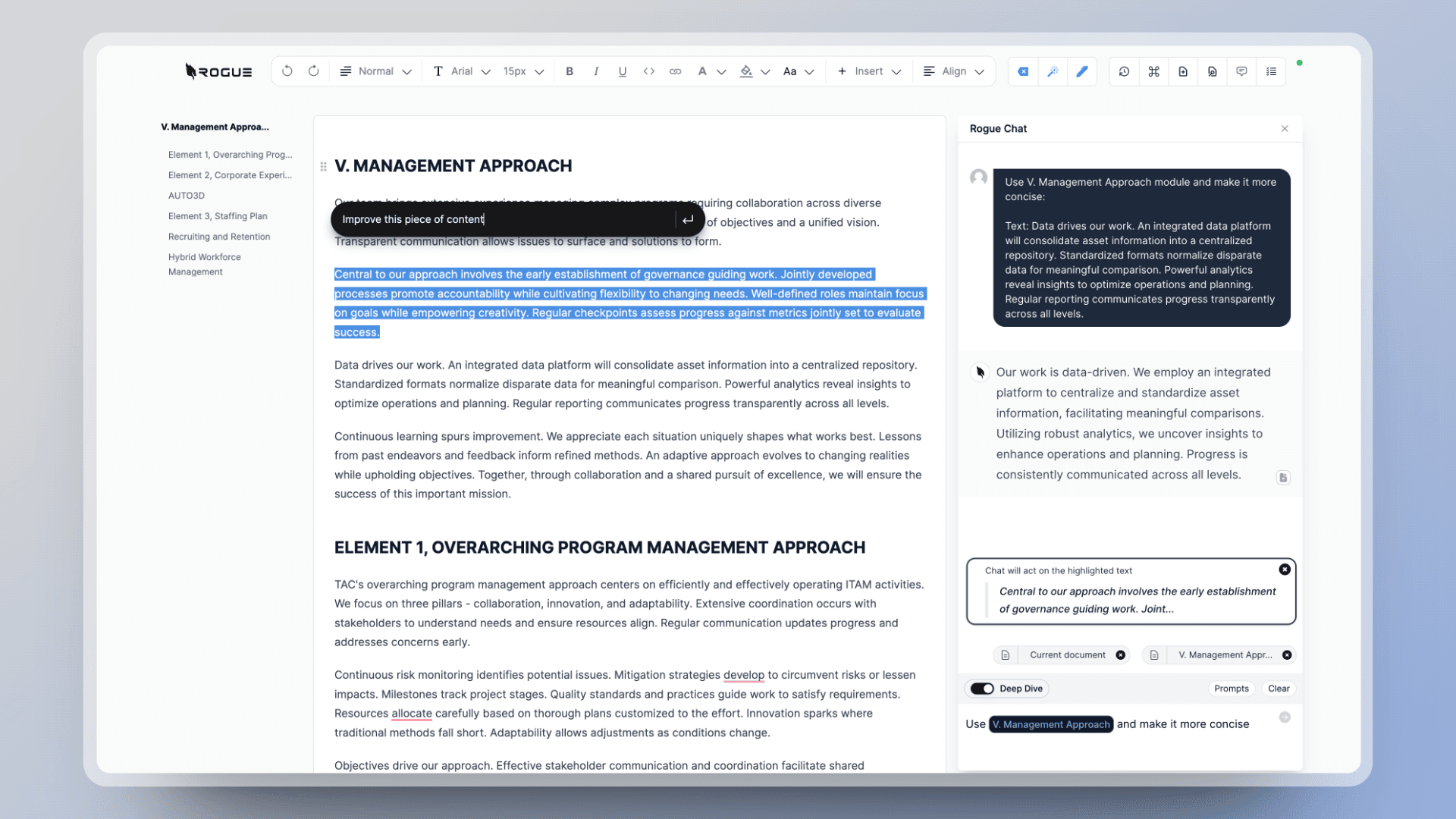The image size is (1456, 819).
Task: Click the command key shortcuts icon
Action: (1153, 71)
